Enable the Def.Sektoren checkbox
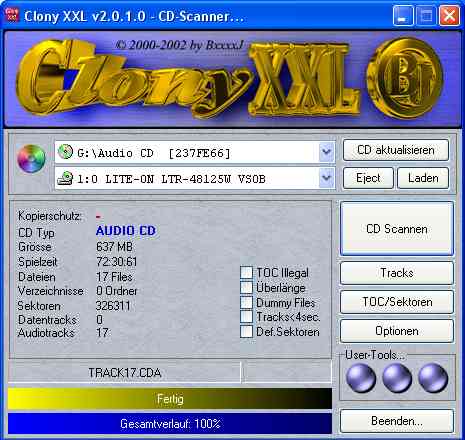 coord(246,331)
